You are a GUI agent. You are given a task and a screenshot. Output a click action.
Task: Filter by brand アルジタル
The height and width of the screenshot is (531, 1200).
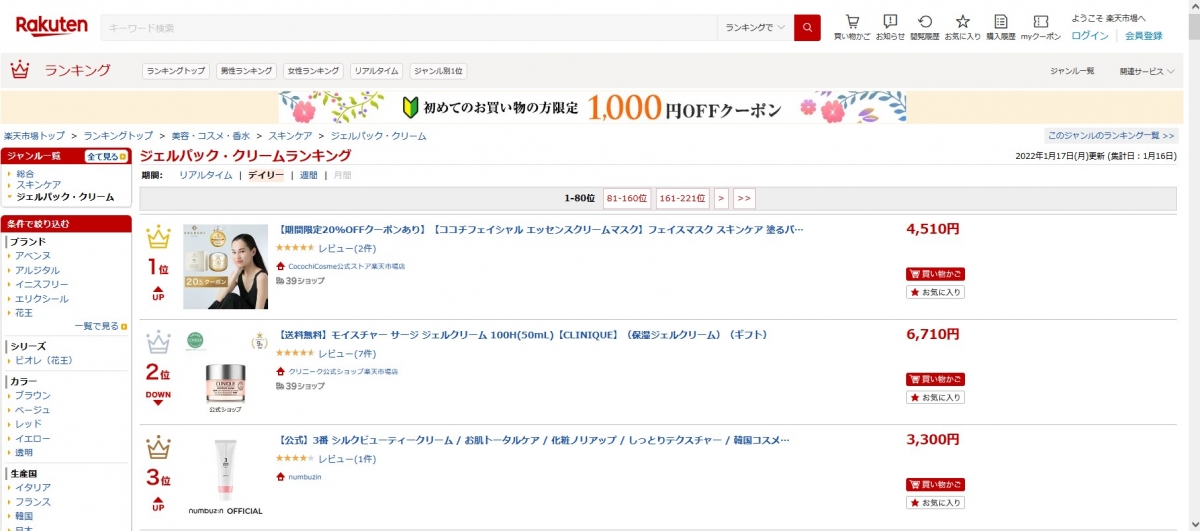(37, 270)
